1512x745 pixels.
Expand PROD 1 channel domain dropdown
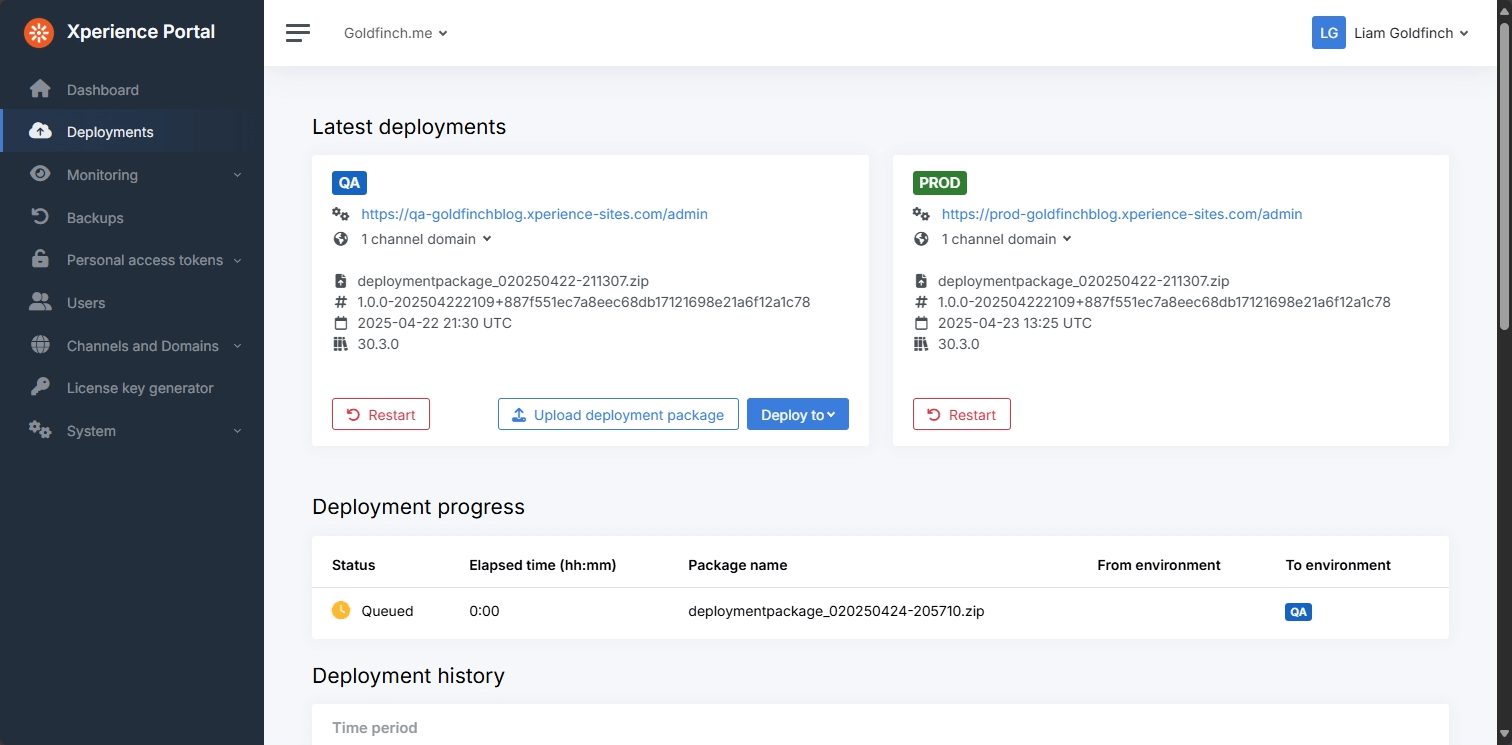pyautogui.click(x=1007, y=239)
